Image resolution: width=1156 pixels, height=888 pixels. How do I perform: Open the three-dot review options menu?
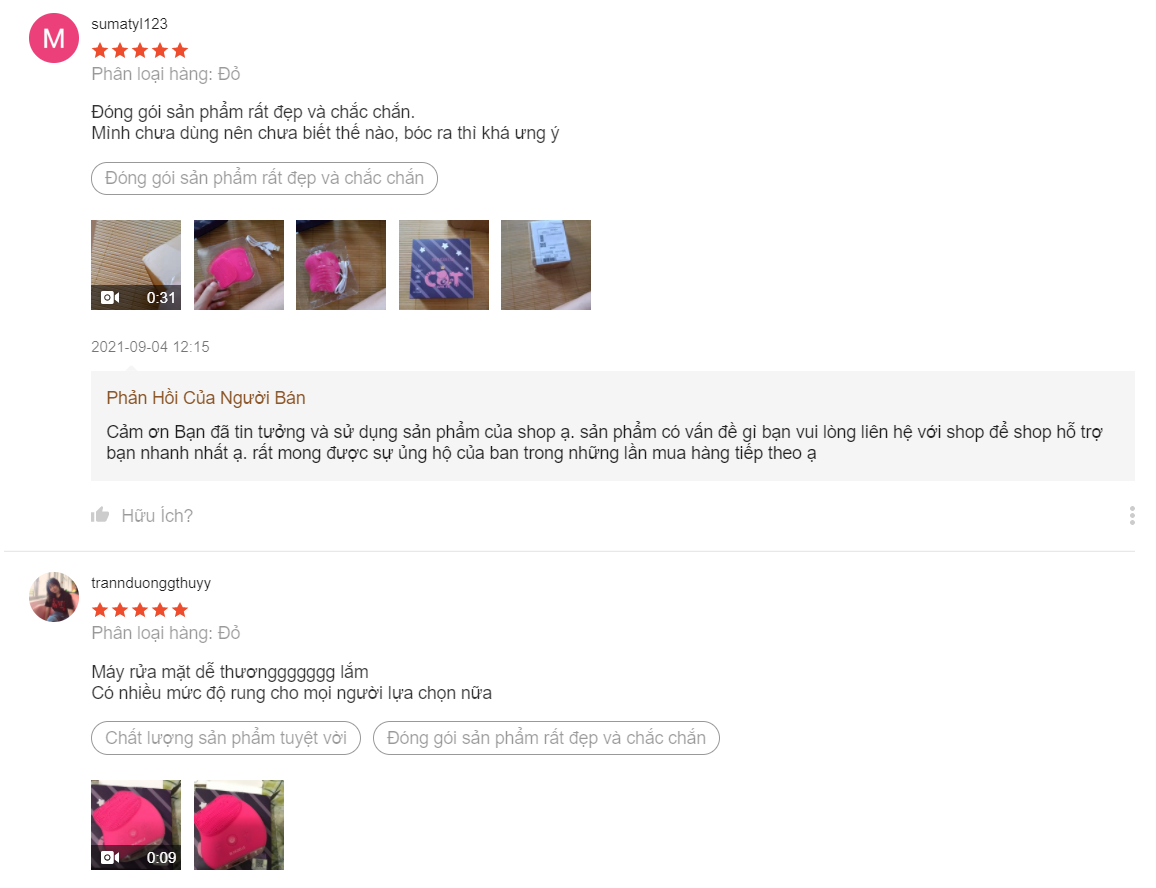coord(1132,516)
